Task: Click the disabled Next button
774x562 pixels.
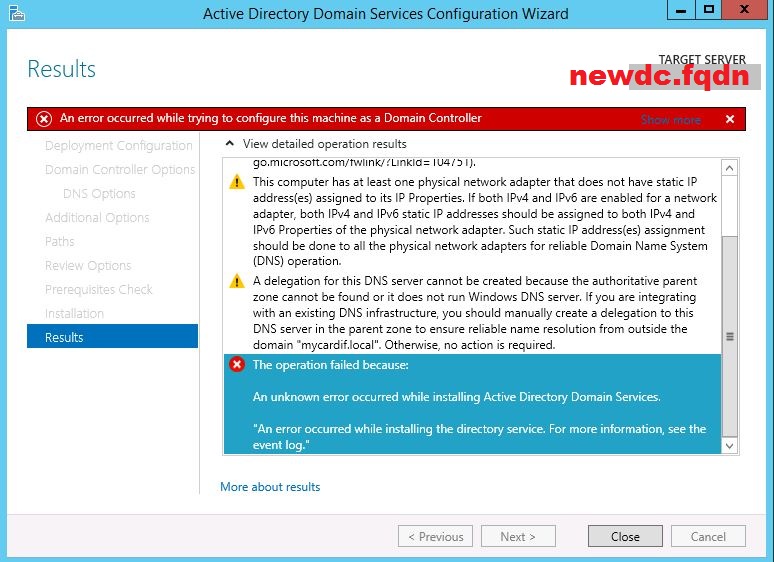Action: pos(518,536)
